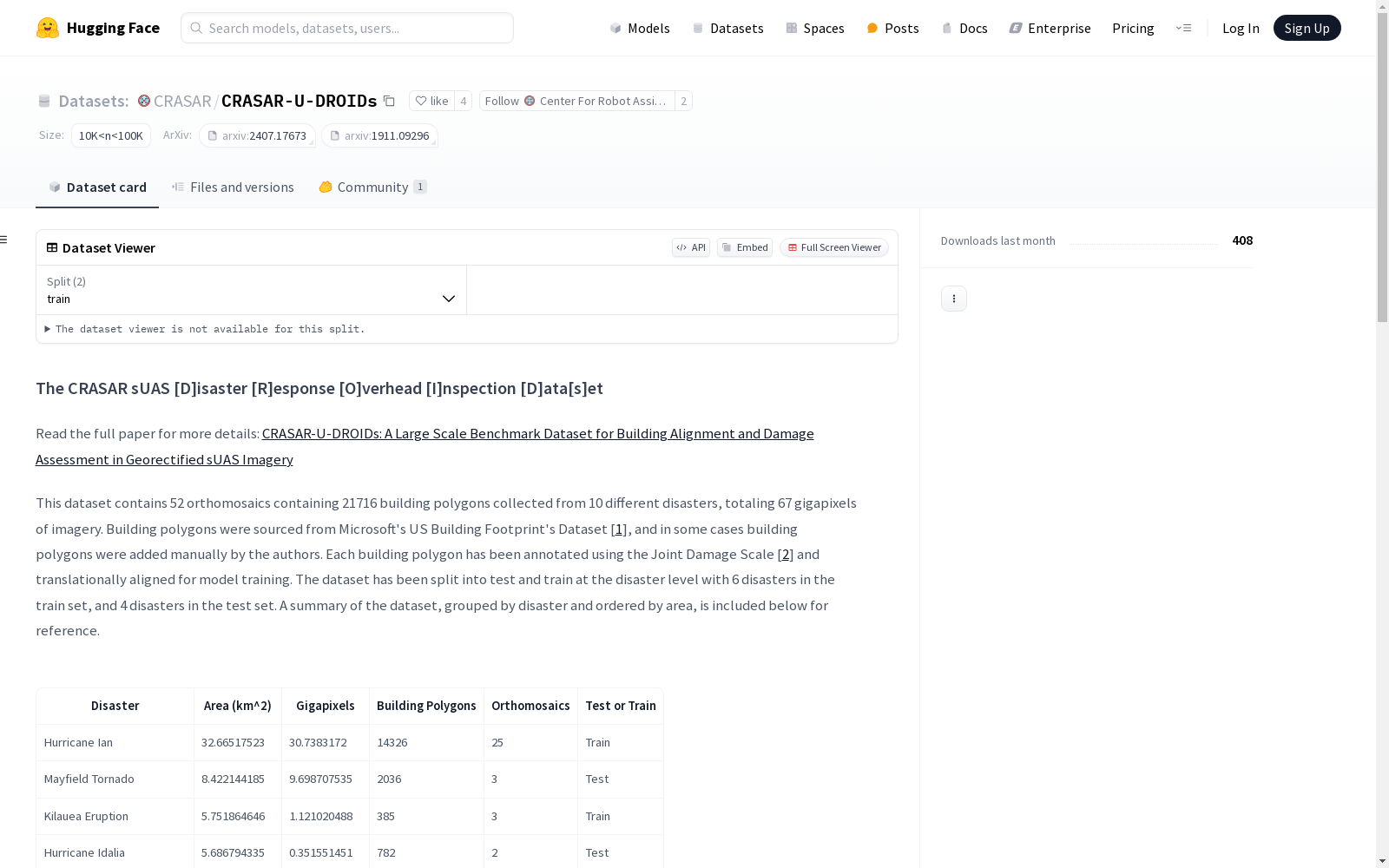The width and height of the screenshot is (1389, 868).
Task: Click the Hugging Face logo icon
Action: (x=48, y=28)
